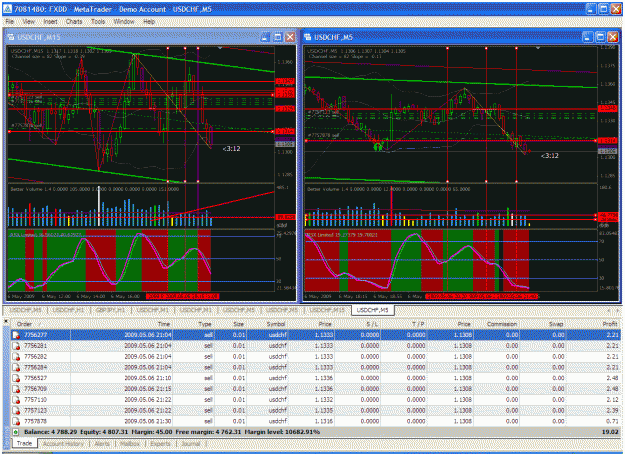Viewport: 625px width, 454px height.
Task: Minimize the USDCHF,M5 chart window
Action: tap(588, 37)
